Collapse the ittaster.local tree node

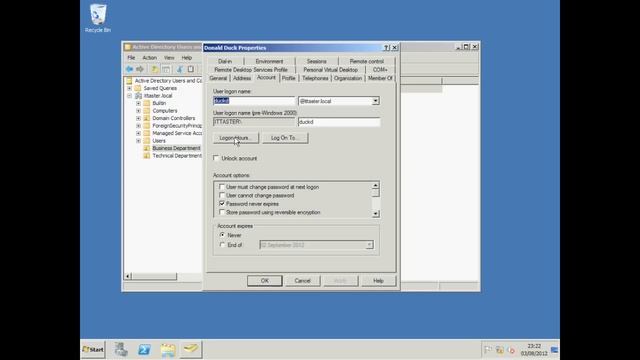(x=130, y=96)
